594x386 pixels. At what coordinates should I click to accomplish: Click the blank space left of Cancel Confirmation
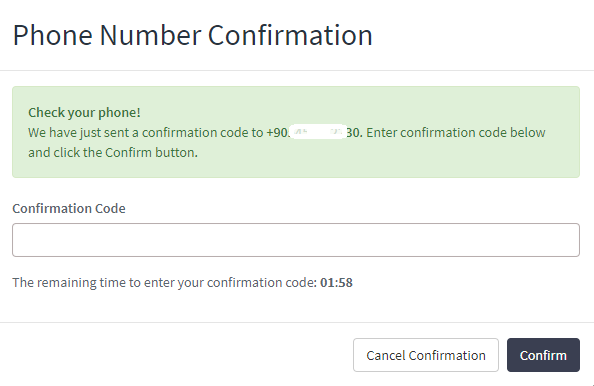[x=176, y=355]
